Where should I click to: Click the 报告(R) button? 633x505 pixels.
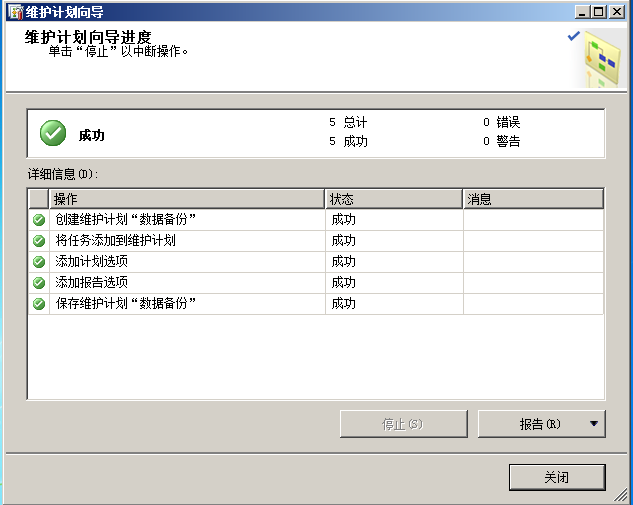point(534,424)
